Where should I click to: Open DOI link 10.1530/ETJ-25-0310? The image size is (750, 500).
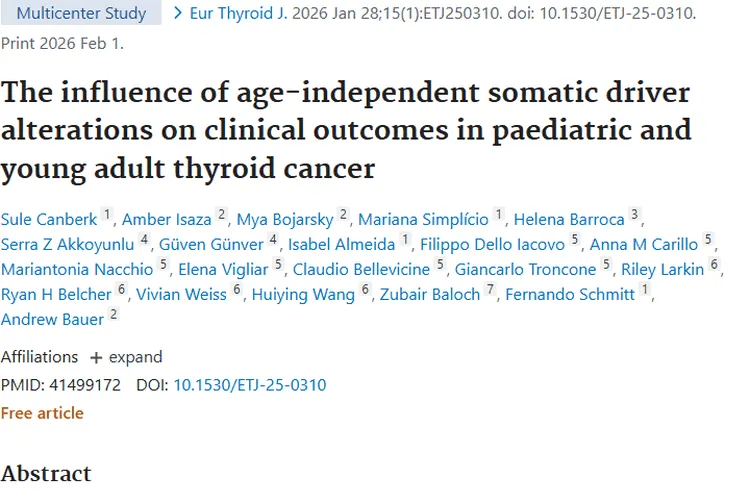(x=249, y=385)
